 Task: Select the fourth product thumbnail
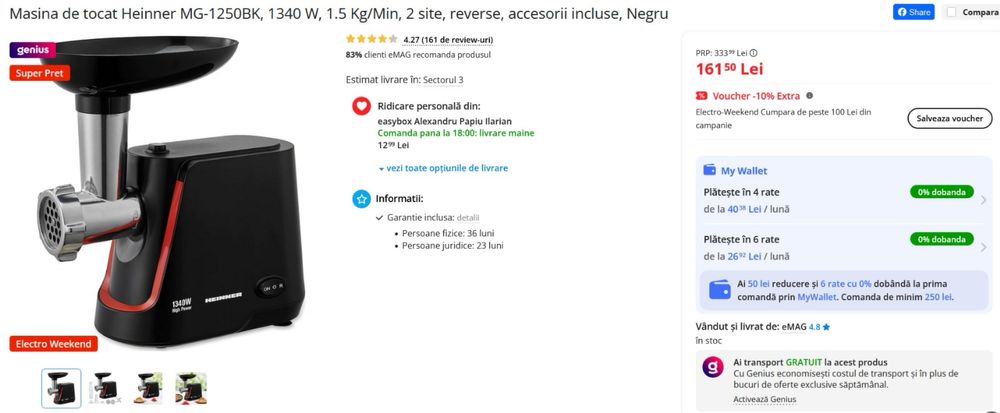click(x=191, y=387)
